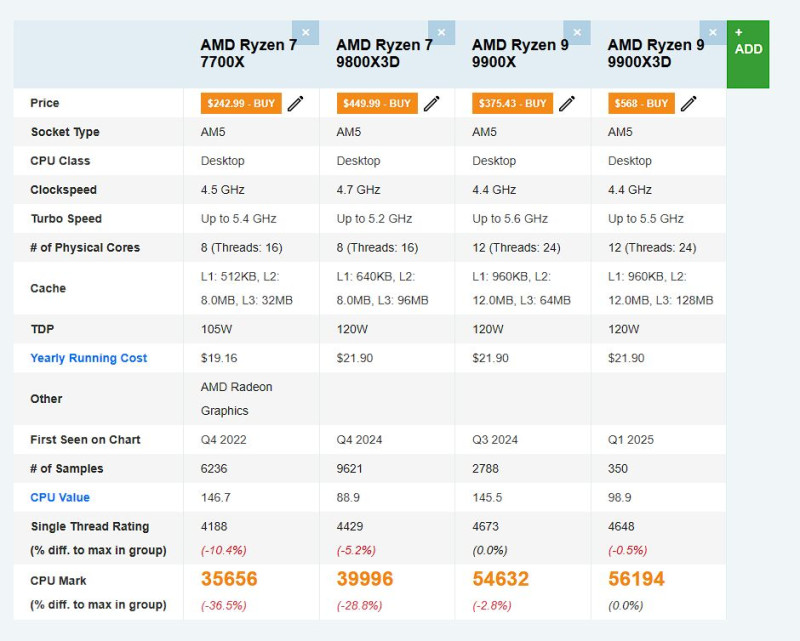The width and height of the screenshot is (800, 641).
Task: Click the $242.99 - BUY button
Action: tap(241, 103)
